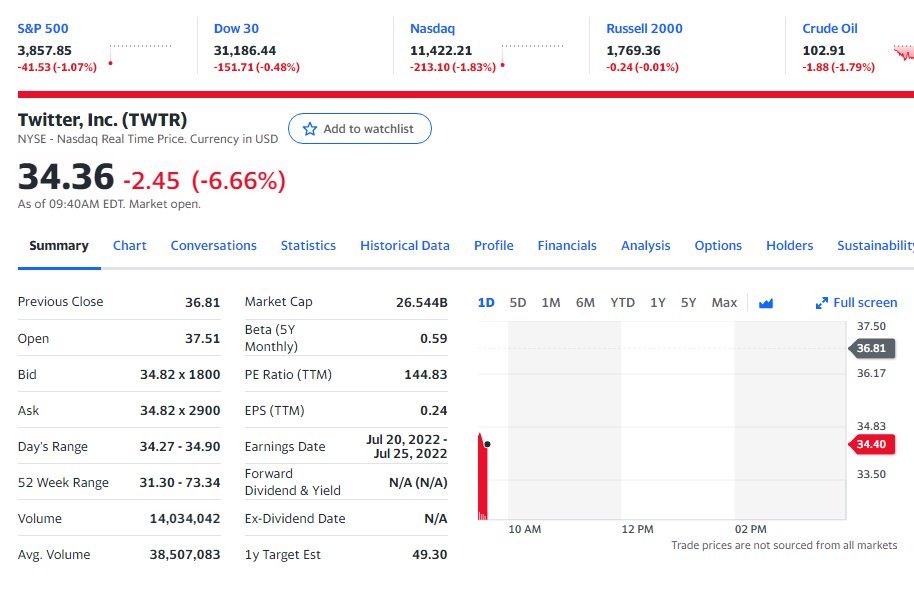Viewport: 914px width, 591px height.
Task: Click the Bid value 34.82 x 1800
Action: [x=180, y=375]
